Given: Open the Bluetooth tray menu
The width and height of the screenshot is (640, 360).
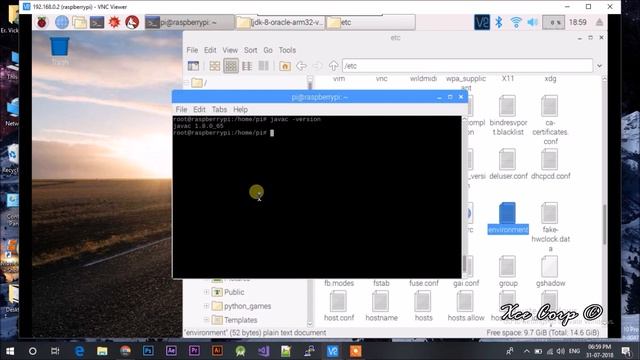Looking at the screenshot, I should pyautogui.click(x=498, y=22).
